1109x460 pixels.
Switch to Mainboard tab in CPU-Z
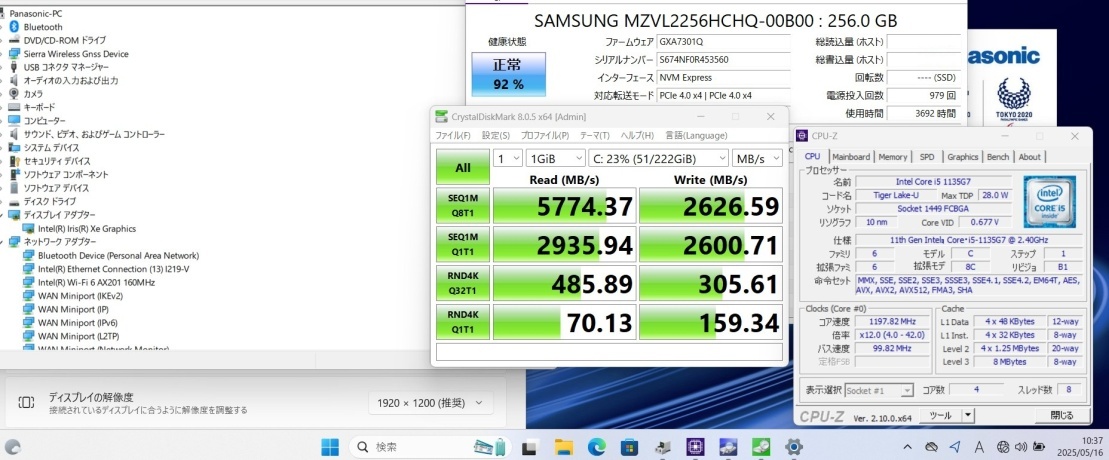pyautogui.click(x=851, y=157)
